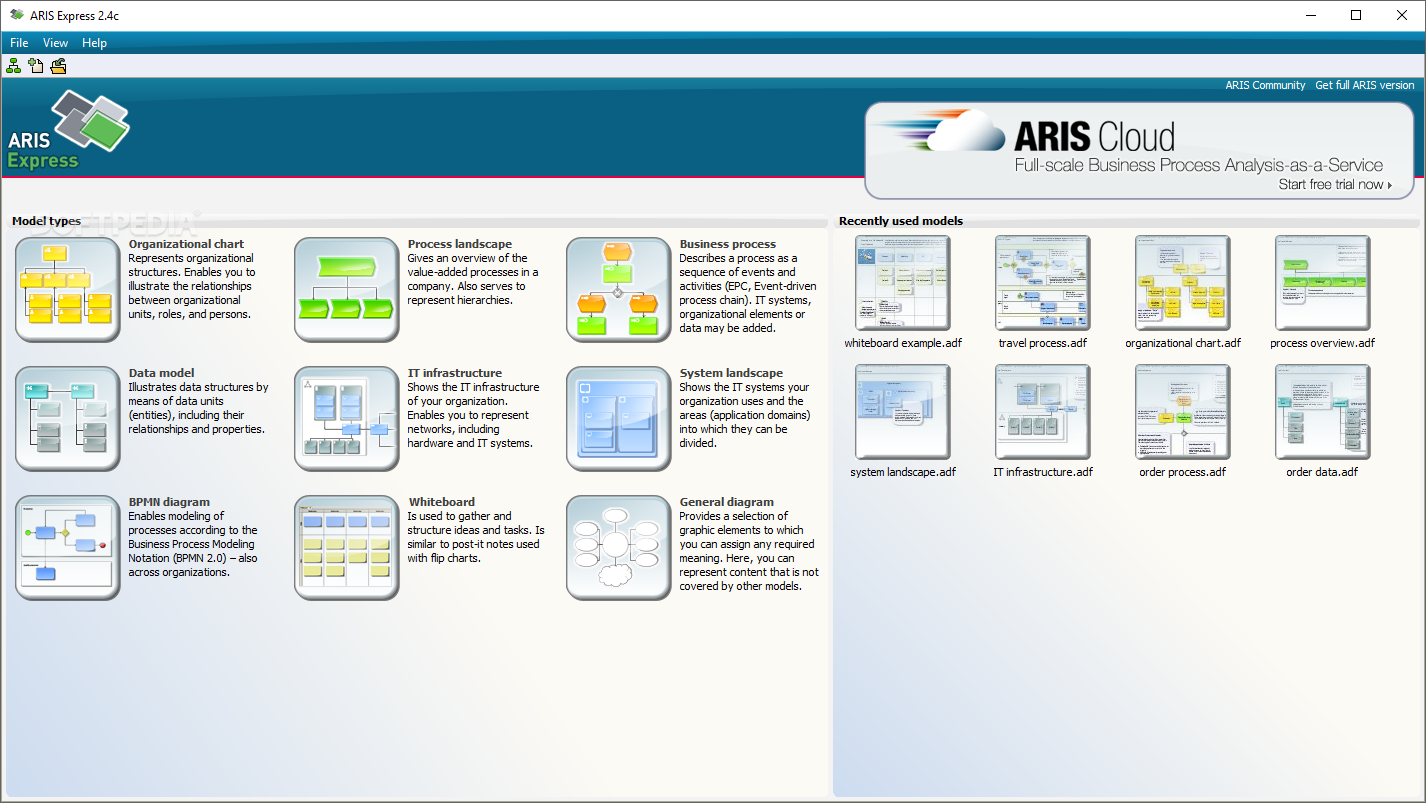
Task: Open the system landscape.adf thumbnail
Action: [x=903, y=412]
